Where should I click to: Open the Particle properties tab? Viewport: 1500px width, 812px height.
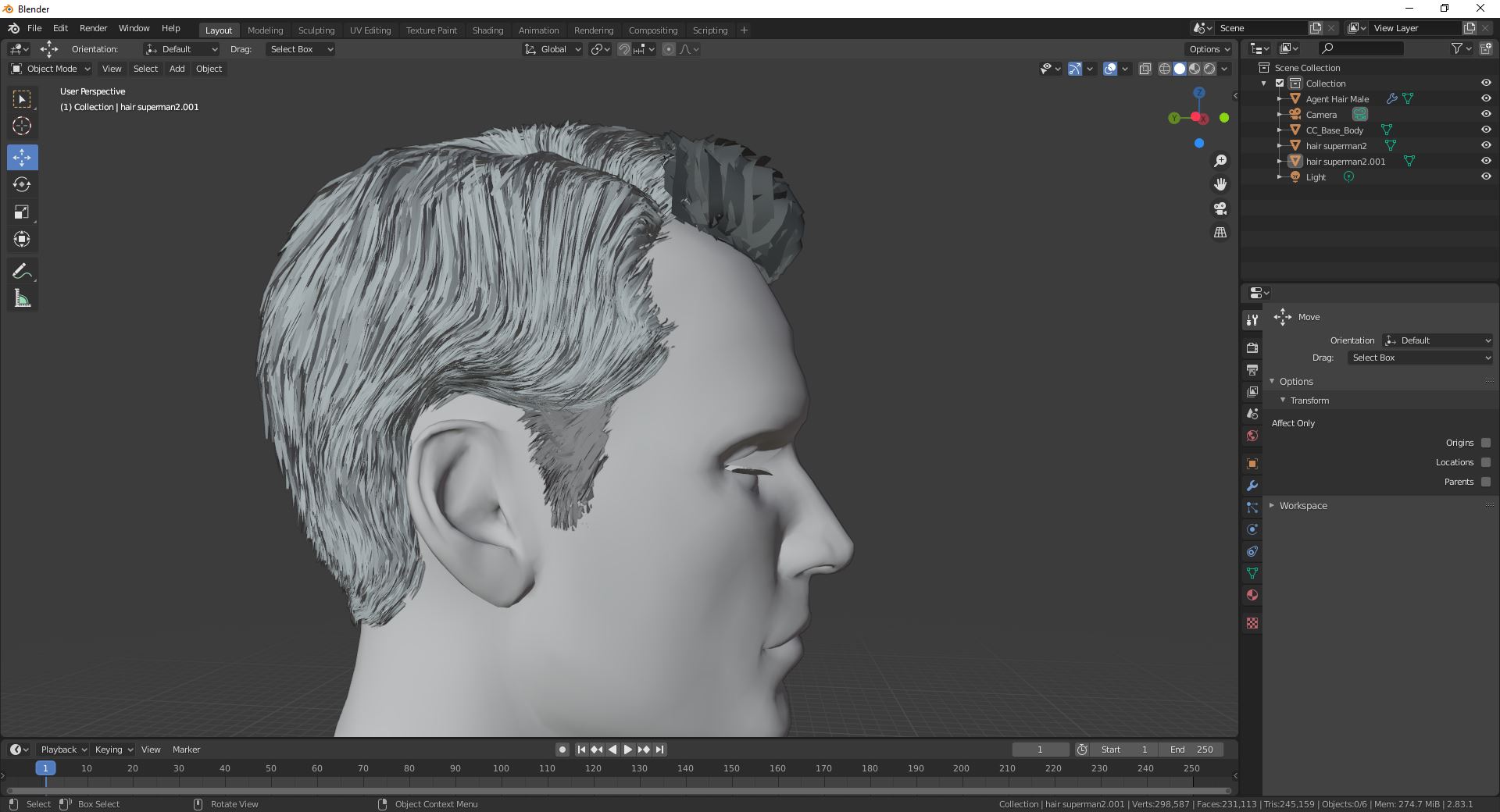(1252, 507)
